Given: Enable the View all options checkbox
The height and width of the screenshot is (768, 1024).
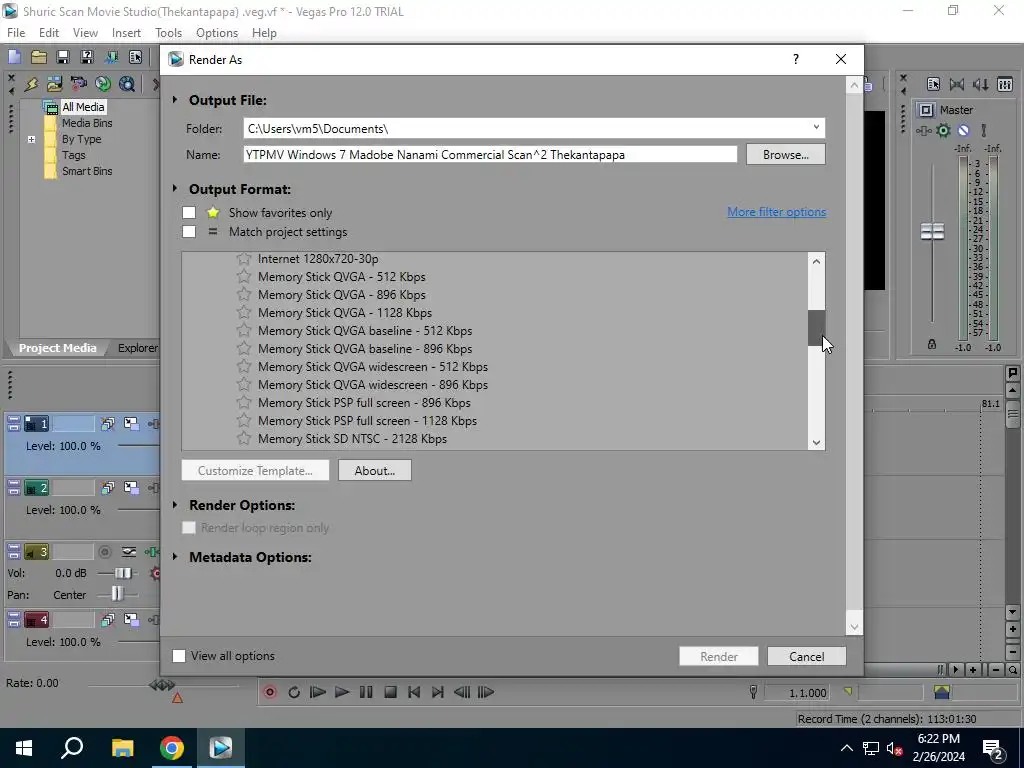Looking at the screenshot, I should [178, 656].
